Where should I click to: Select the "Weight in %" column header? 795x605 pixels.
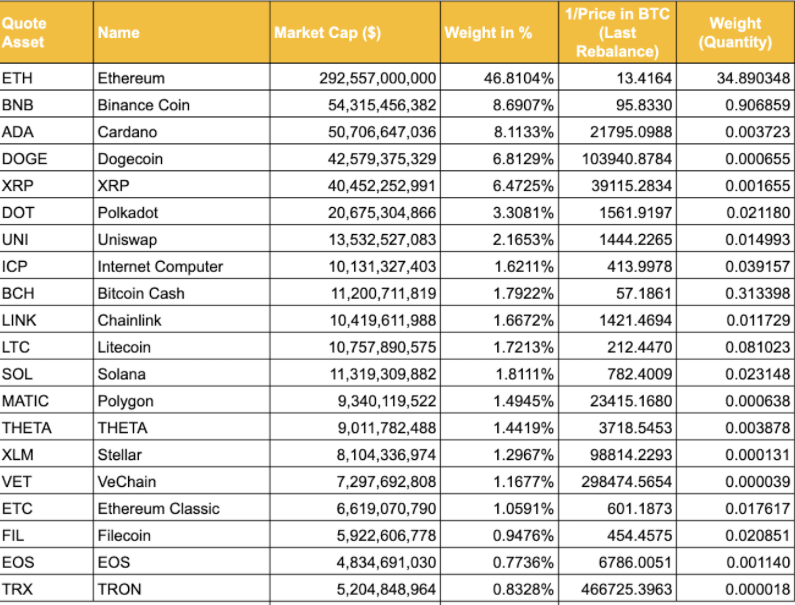click(x=489, y=32)
